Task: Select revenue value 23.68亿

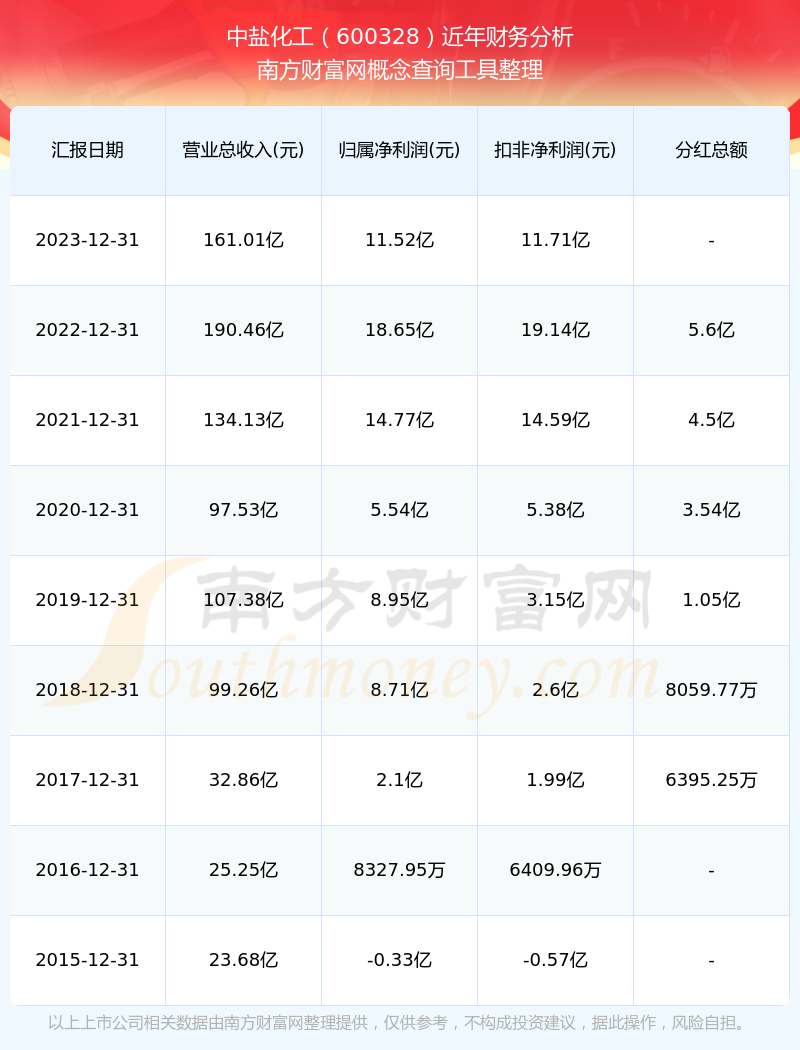Action: coord(243,960)
